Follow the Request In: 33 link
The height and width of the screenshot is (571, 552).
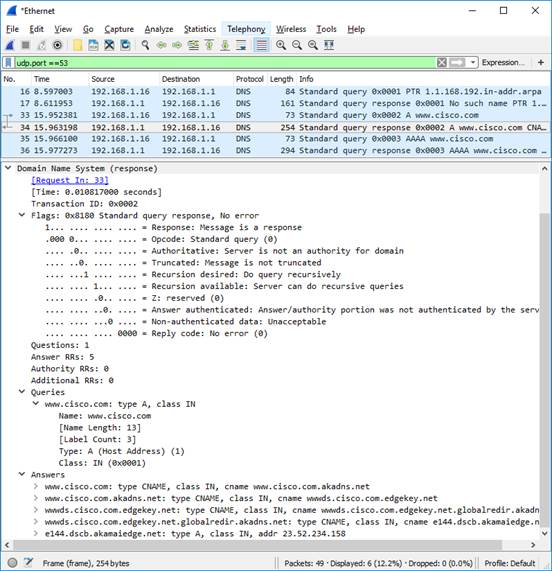click(x=70, y=180)
